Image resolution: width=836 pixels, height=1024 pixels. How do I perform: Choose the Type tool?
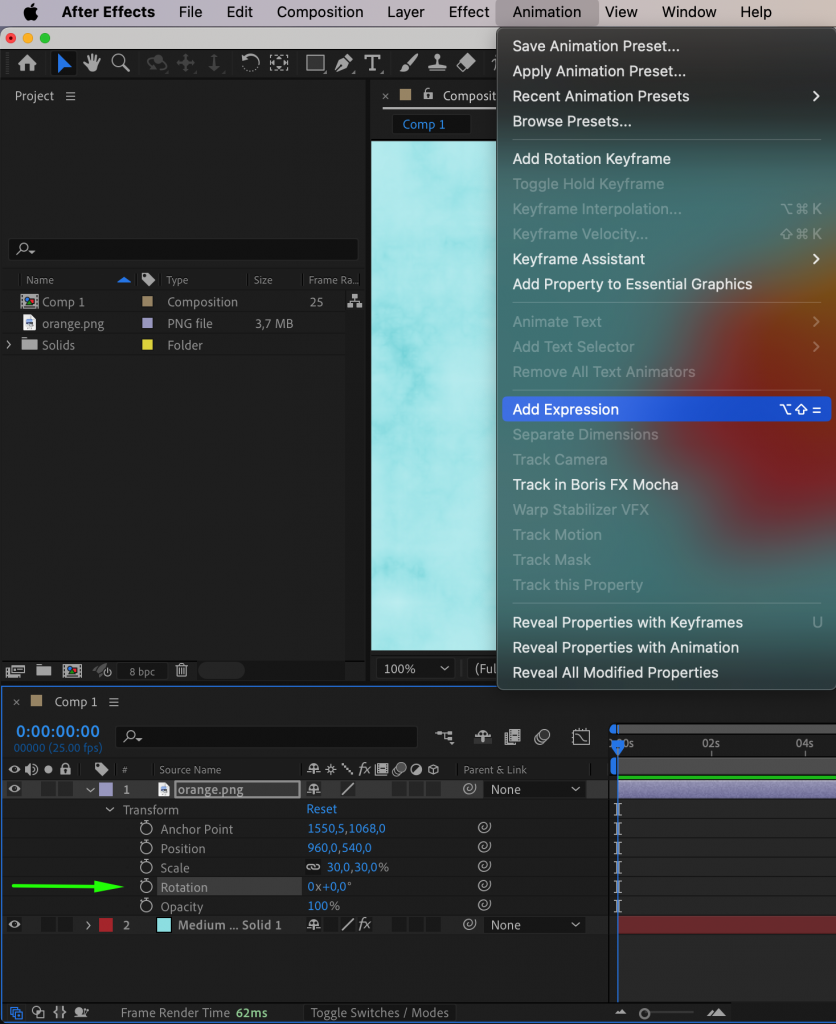[x=374, y=63]
